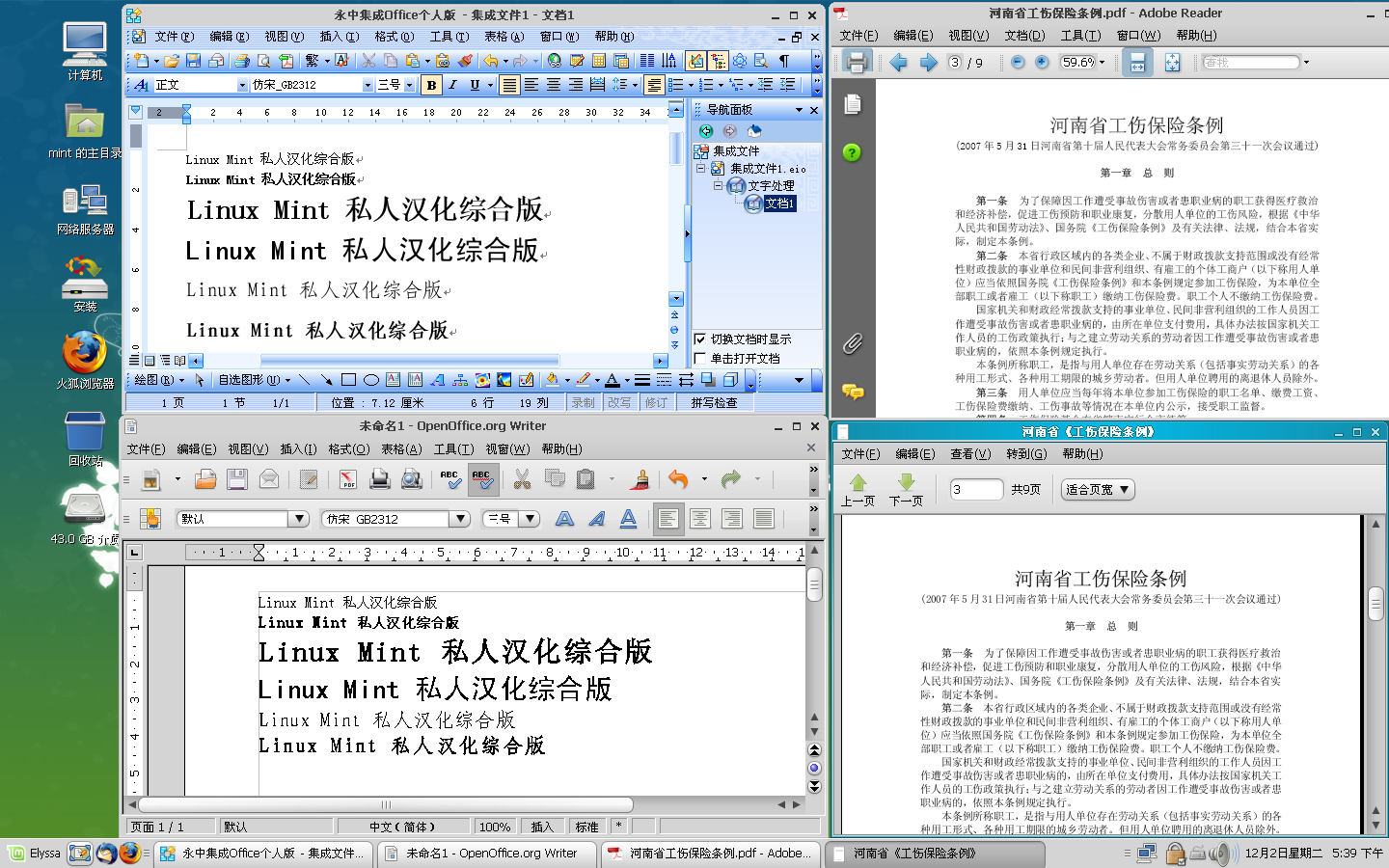Click Save icon in EIOffice toolbar
The image size is (1389, 868).
193,61
